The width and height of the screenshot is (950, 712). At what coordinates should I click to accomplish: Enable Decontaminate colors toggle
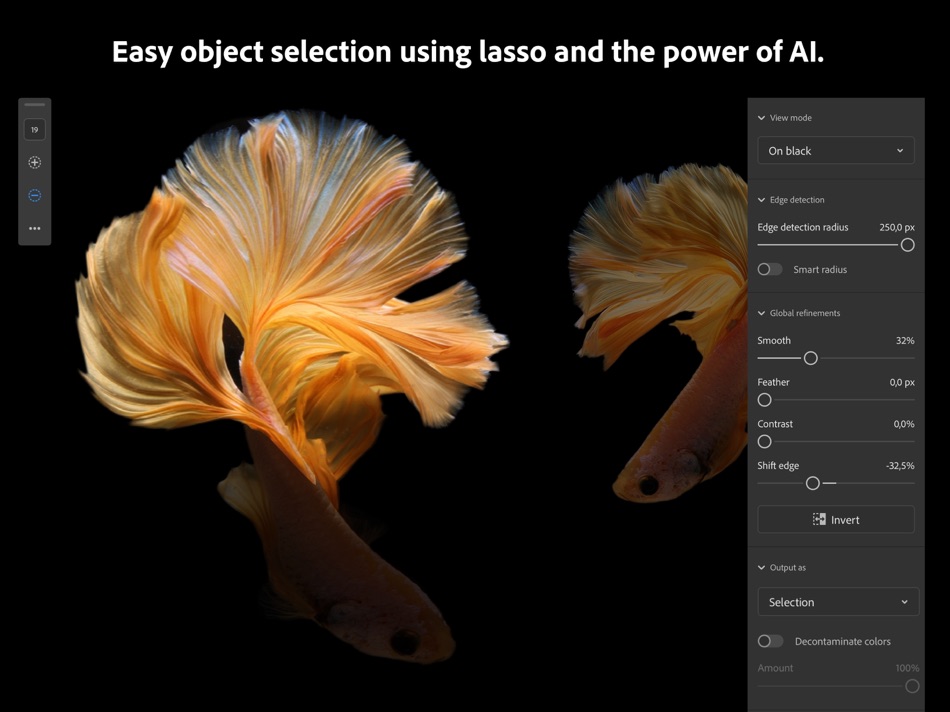pos(770,641)
